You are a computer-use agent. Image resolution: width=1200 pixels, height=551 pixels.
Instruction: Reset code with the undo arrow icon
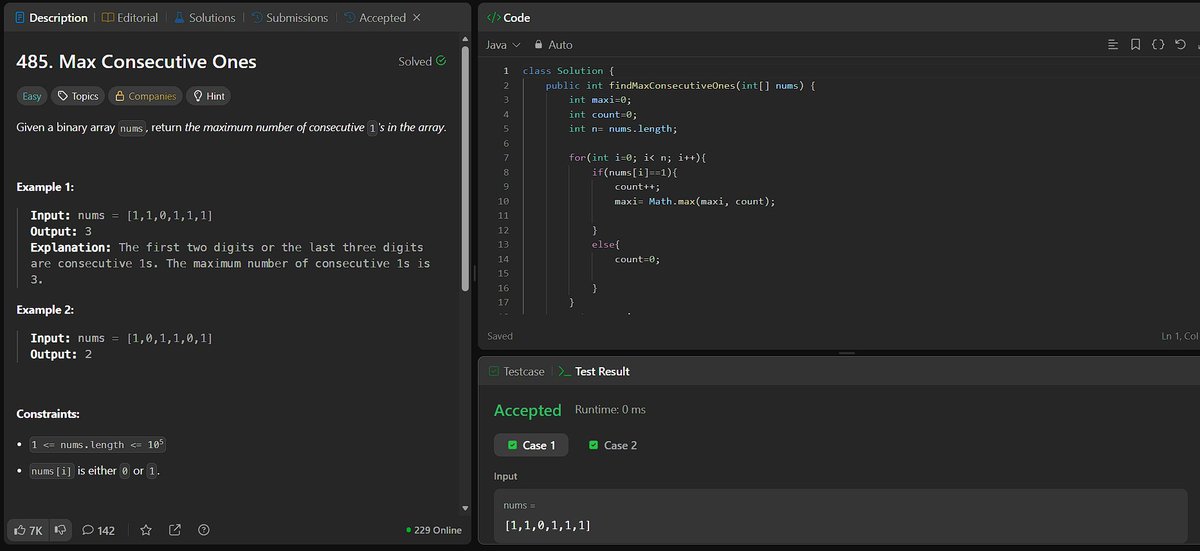pyautogui.click(x=1180, y=45)
